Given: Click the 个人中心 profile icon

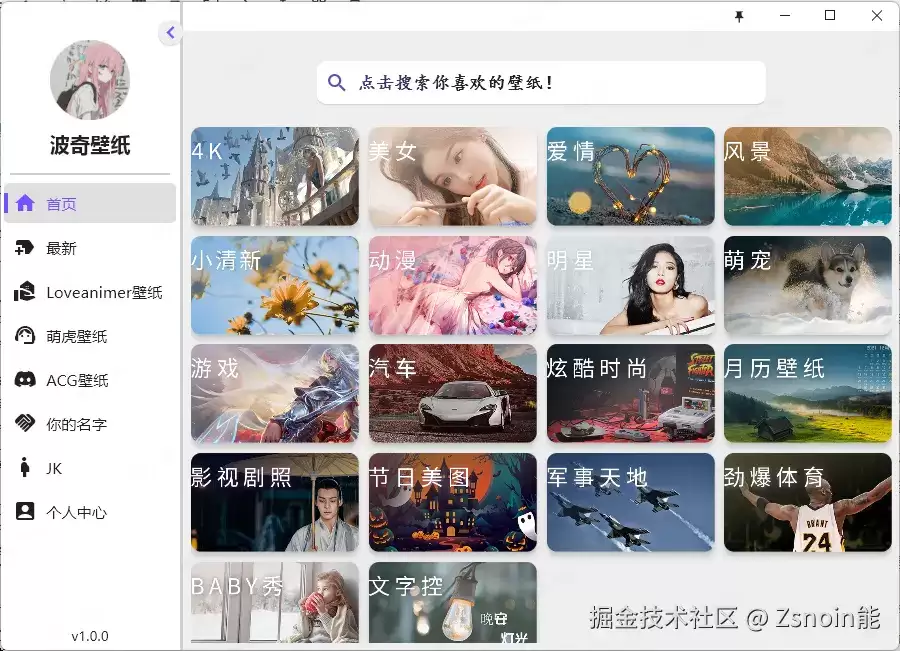Looking at the screenshot, I should point(25,511).
